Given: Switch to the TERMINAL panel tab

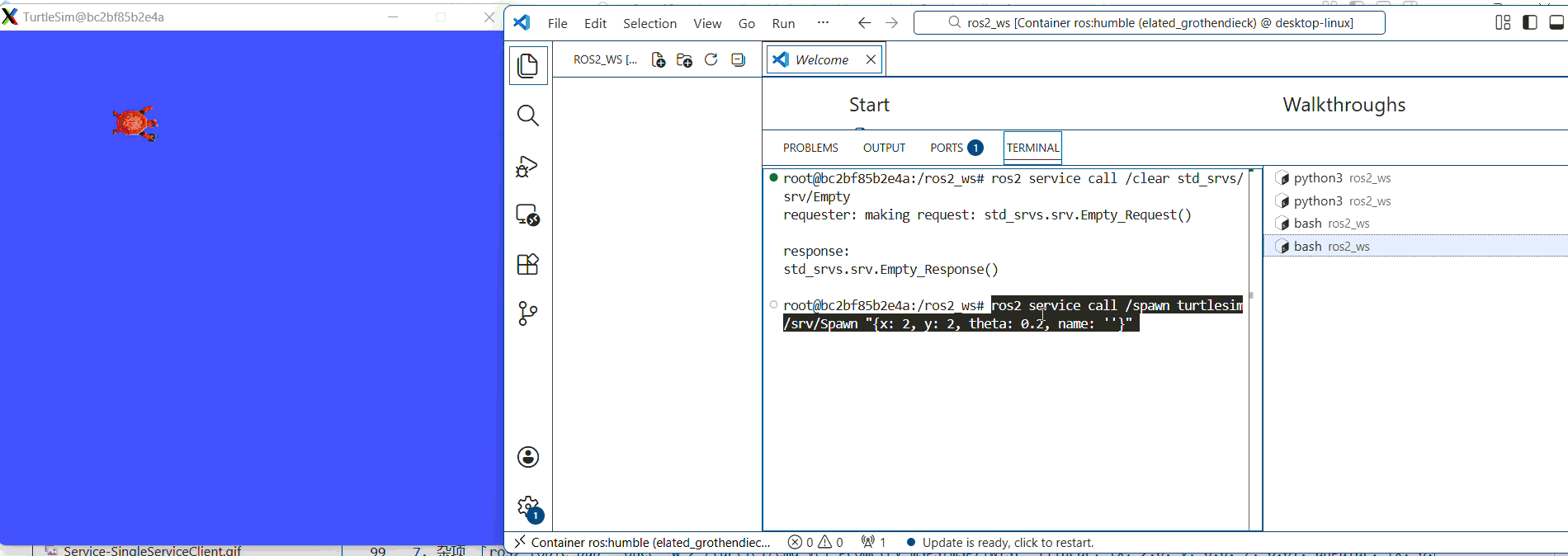Looking at the screenshot, I should click(1032, 148).
